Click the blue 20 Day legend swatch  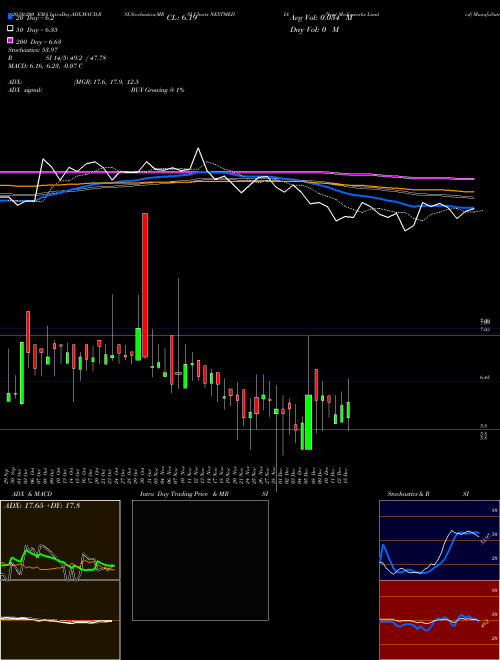(x=11, y=18)
